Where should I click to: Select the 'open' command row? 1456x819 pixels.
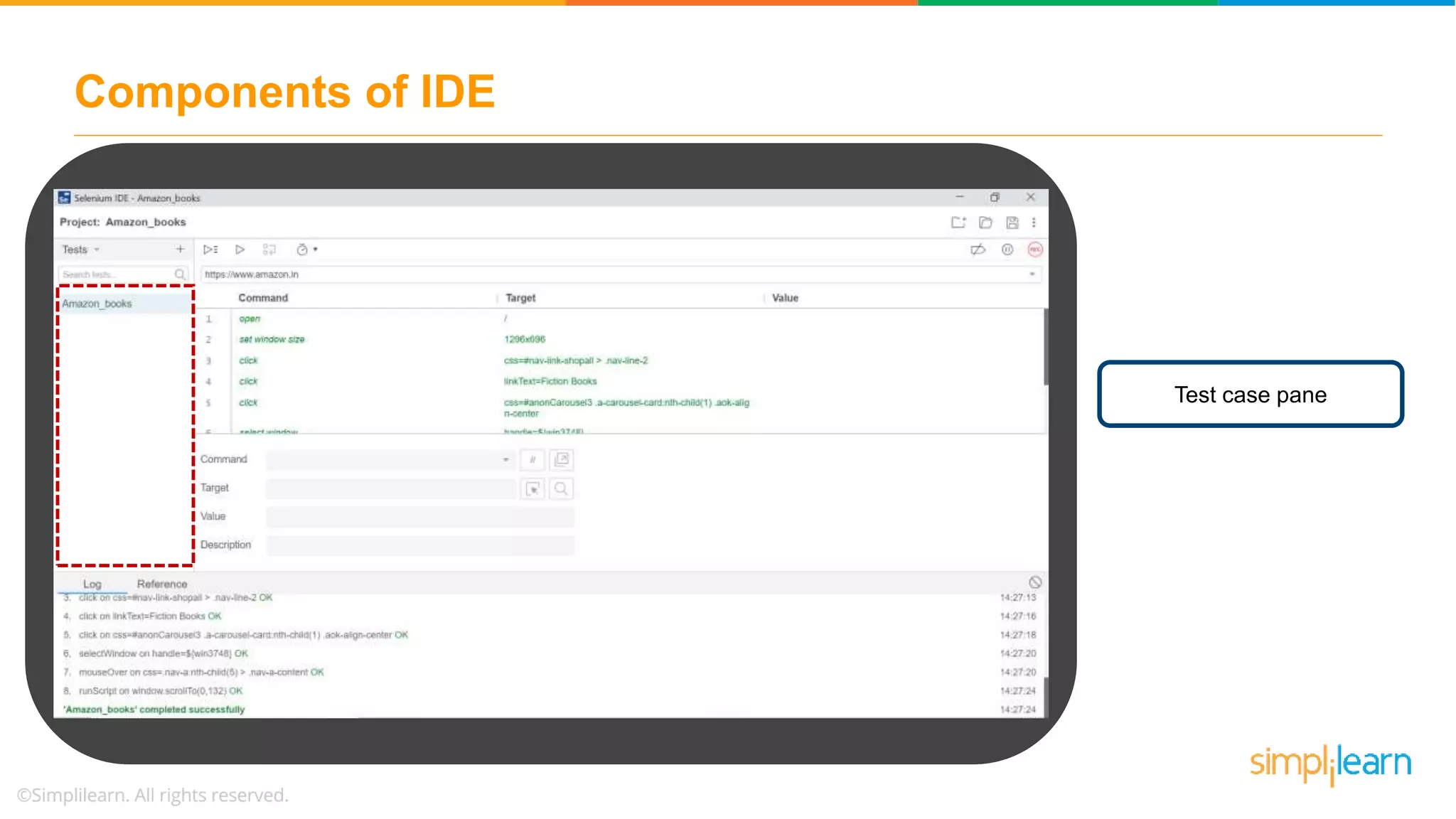click(x=620, y=318)
